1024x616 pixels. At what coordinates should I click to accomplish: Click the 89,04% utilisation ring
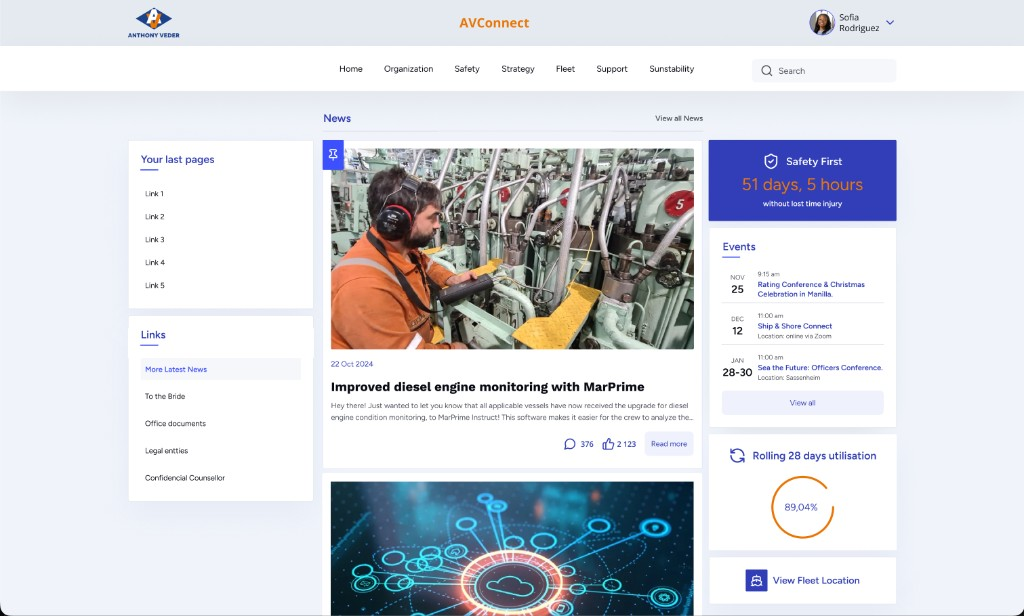click(802, 507)
